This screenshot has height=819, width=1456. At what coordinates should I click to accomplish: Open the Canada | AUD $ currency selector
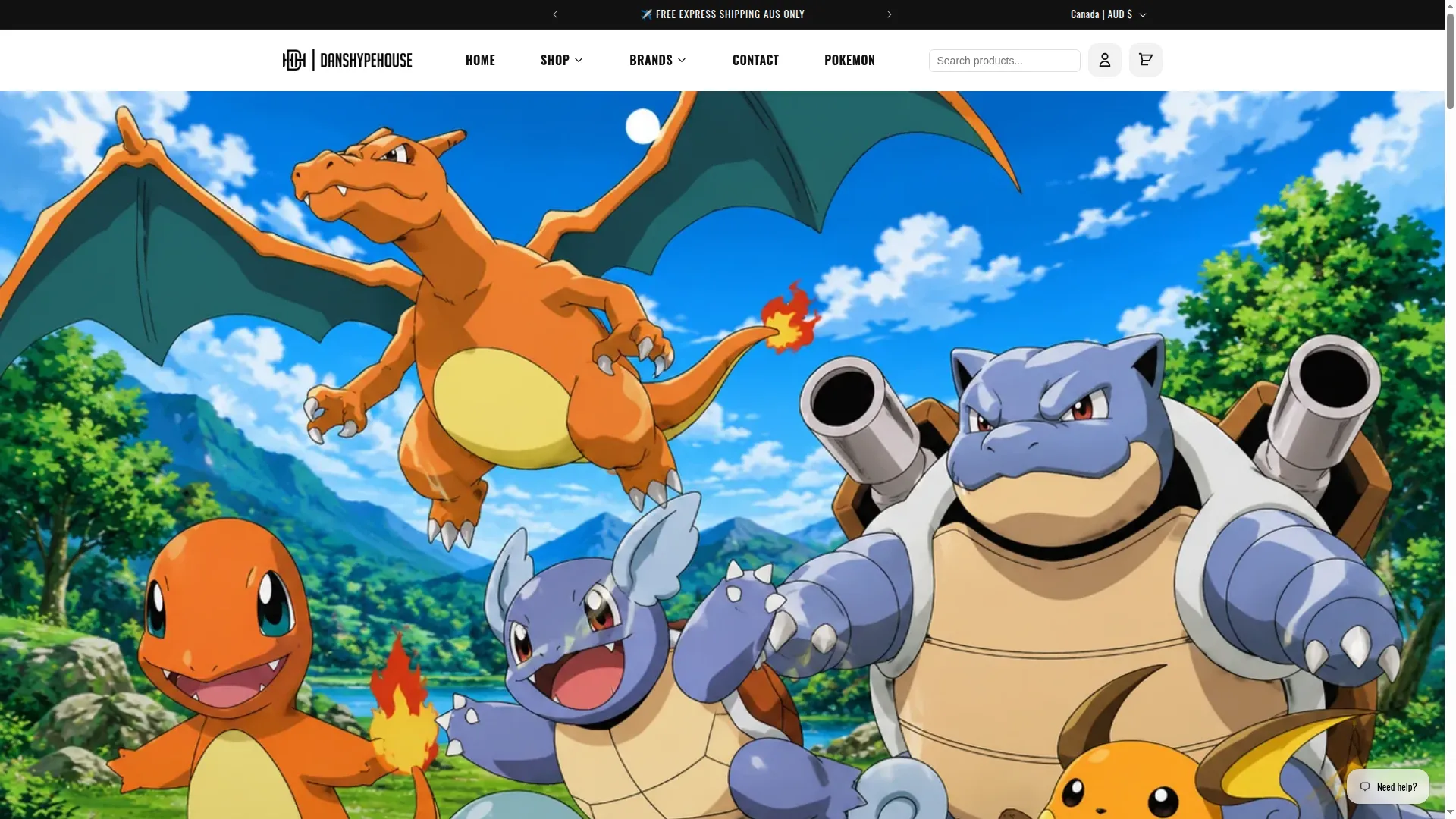click(x=1109, y=14)
